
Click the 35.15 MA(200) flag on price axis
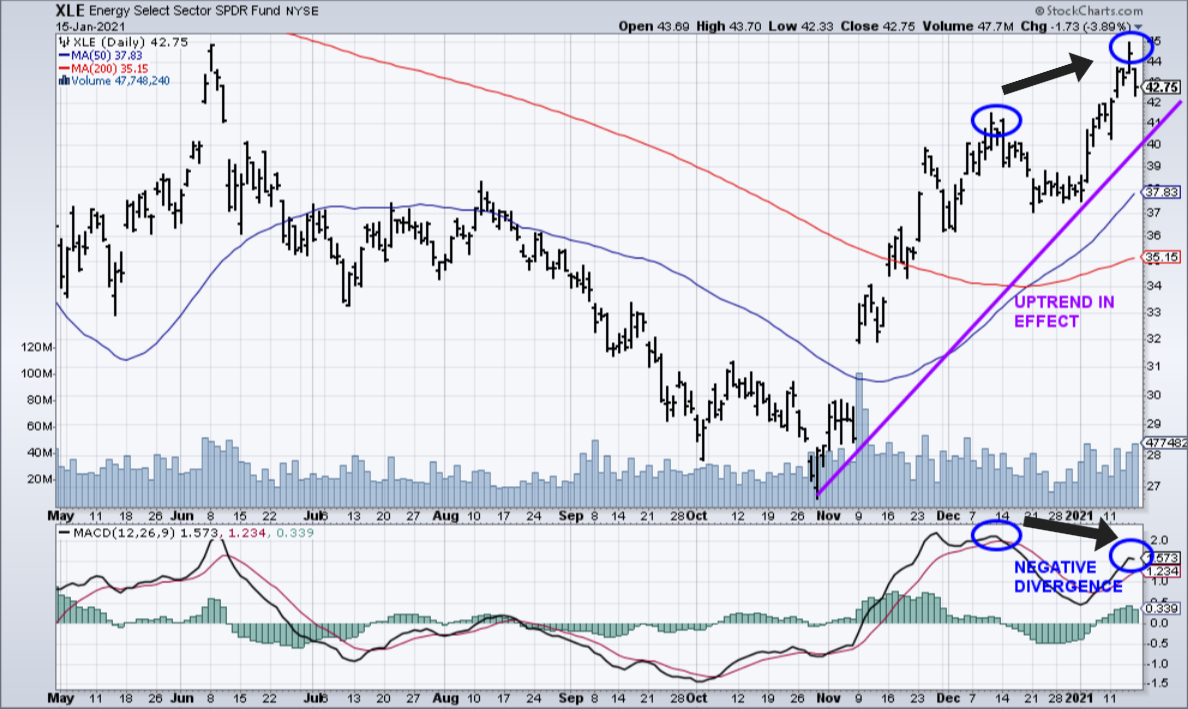point(1161,258)
